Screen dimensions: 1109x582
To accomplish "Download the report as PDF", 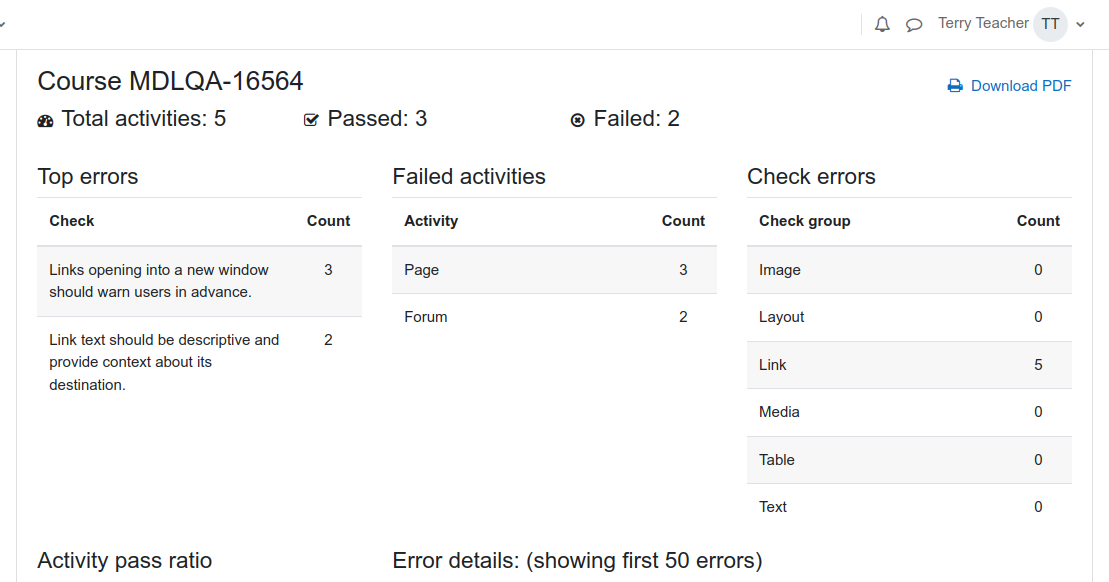I will click(1021, 86).
